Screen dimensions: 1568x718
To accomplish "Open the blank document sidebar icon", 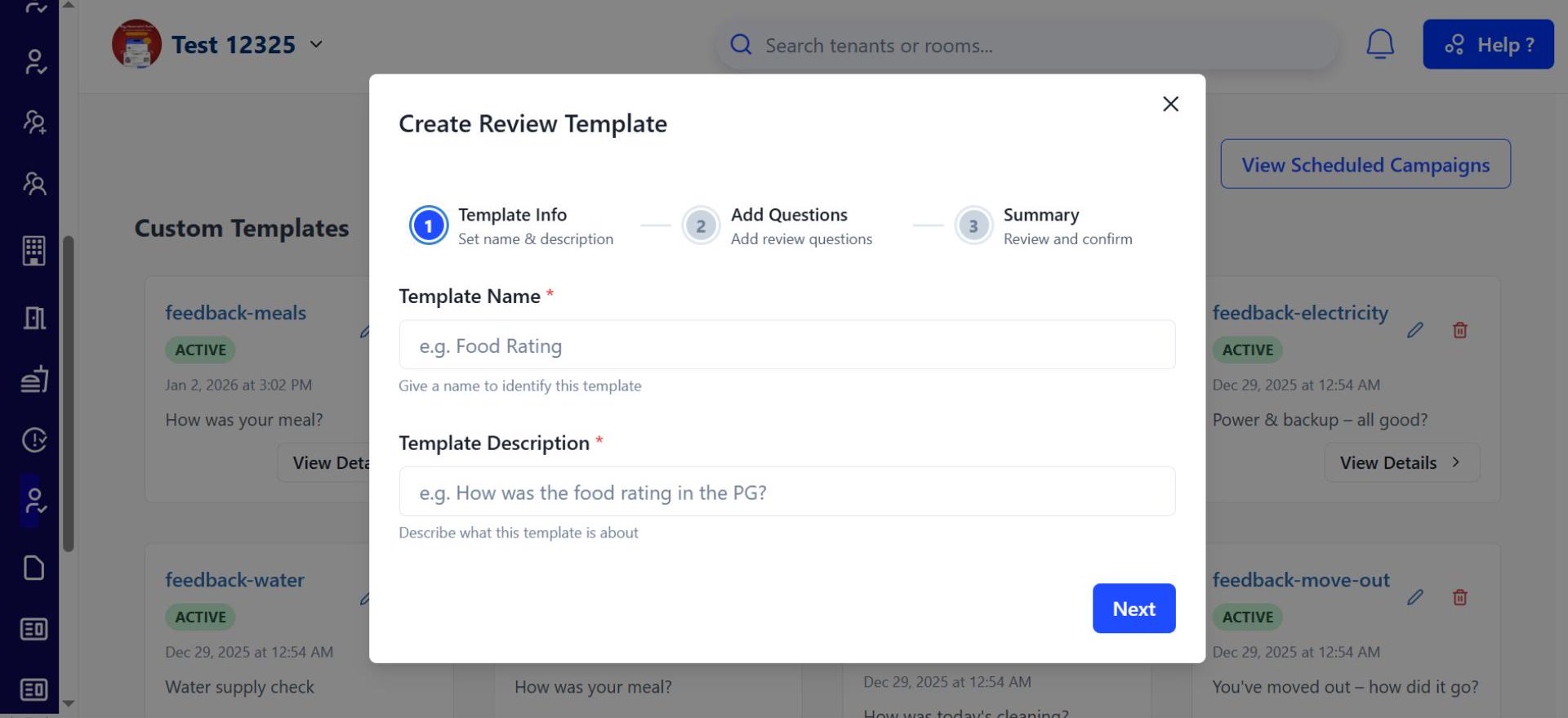I will tap(34, 568).
